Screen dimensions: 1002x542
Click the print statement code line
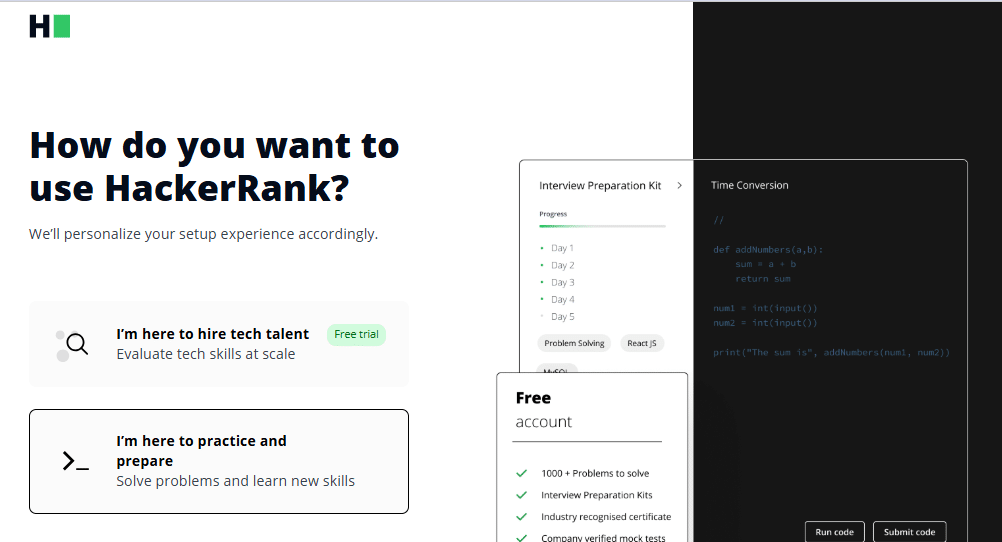click(831, 353)
